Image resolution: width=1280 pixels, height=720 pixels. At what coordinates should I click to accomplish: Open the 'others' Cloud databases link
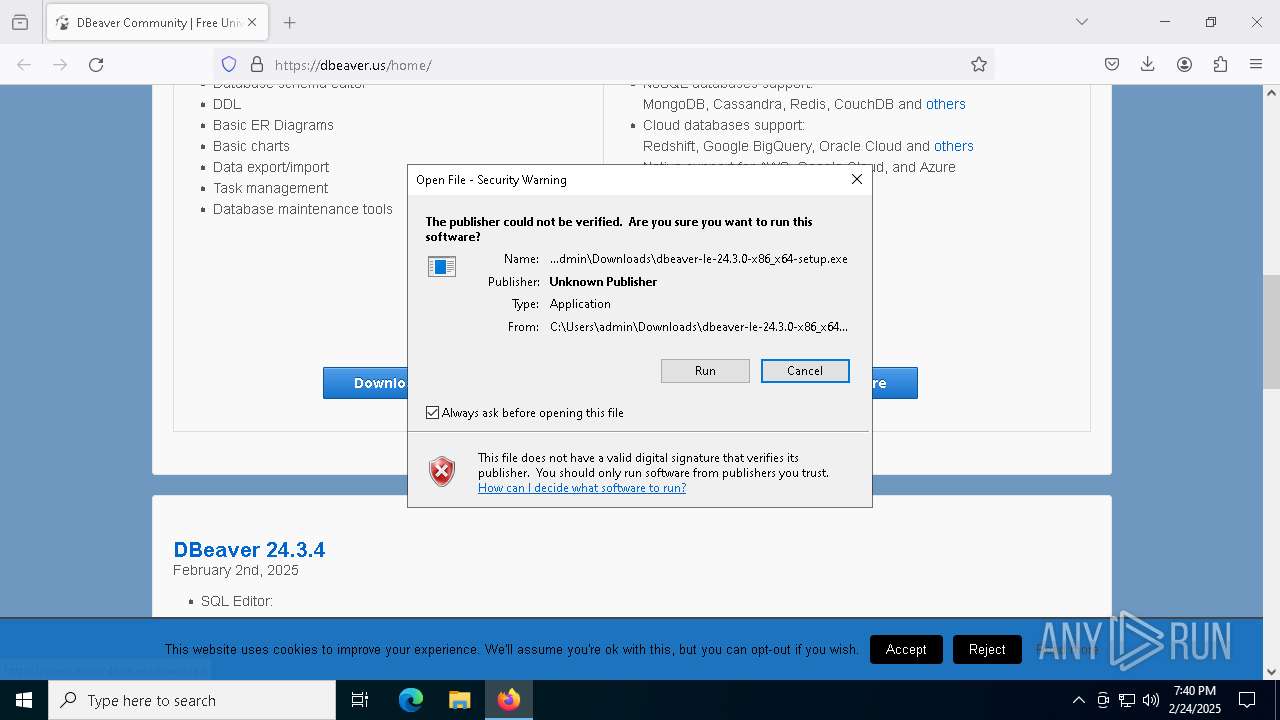click(x=954, y=146)
